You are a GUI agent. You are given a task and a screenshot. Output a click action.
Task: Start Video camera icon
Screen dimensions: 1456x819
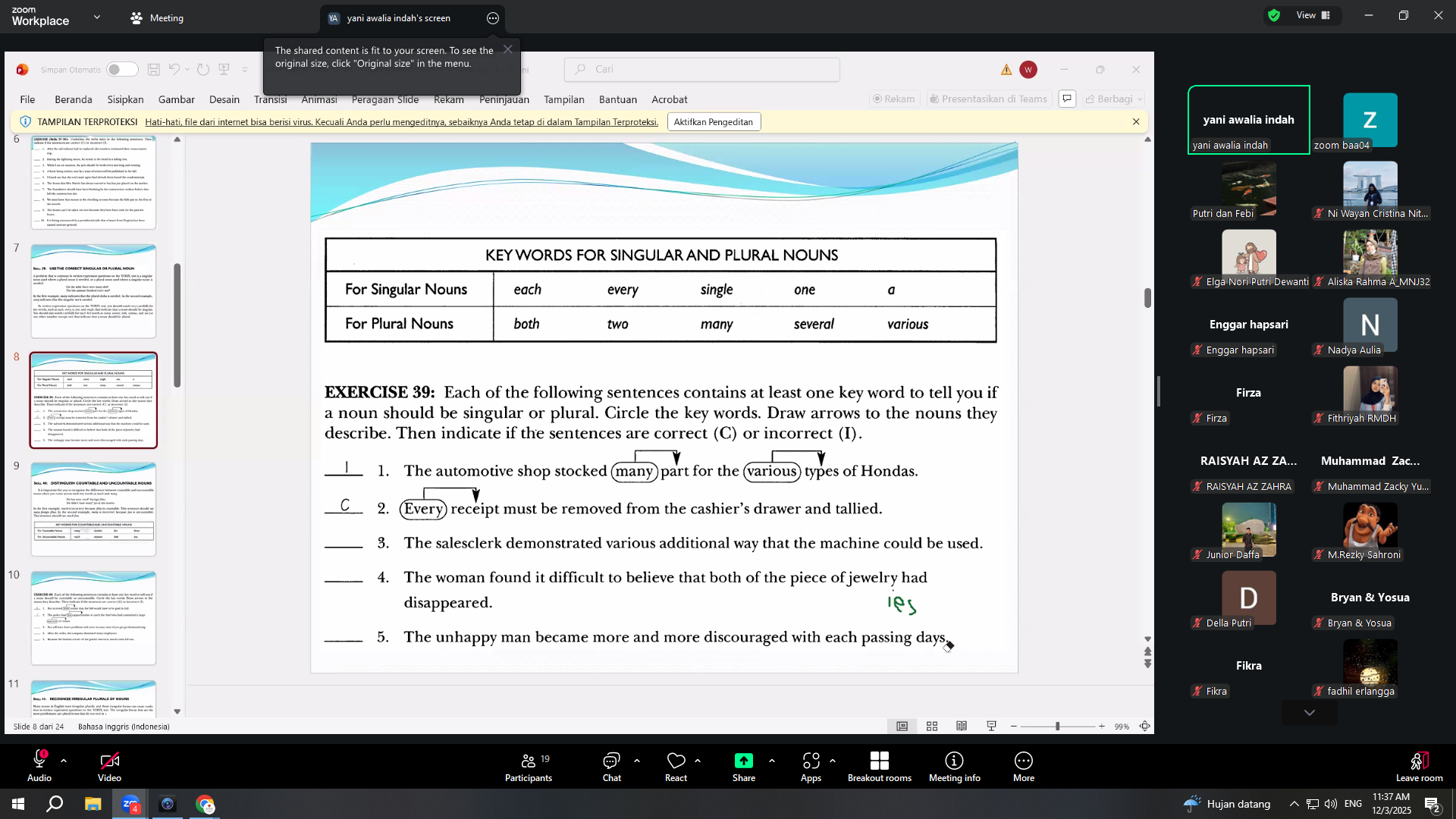[x=109, y=760]
